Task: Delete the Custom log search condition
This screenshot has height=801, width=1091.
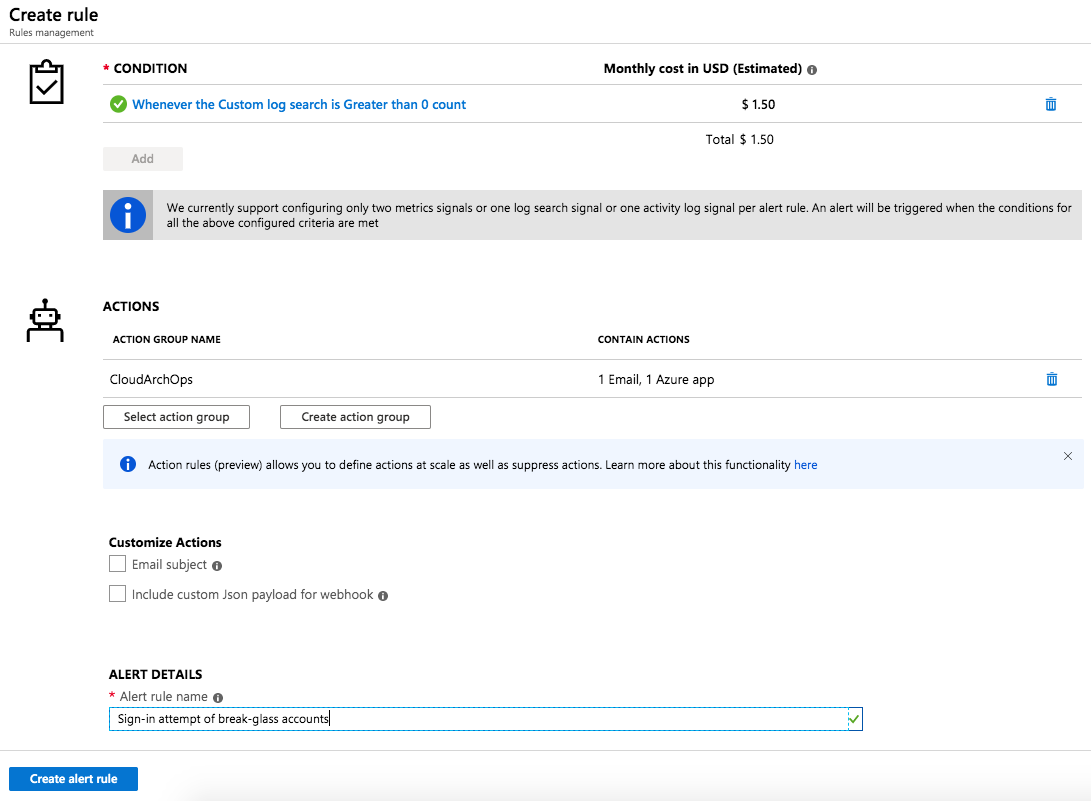Action: (1050, 104)
